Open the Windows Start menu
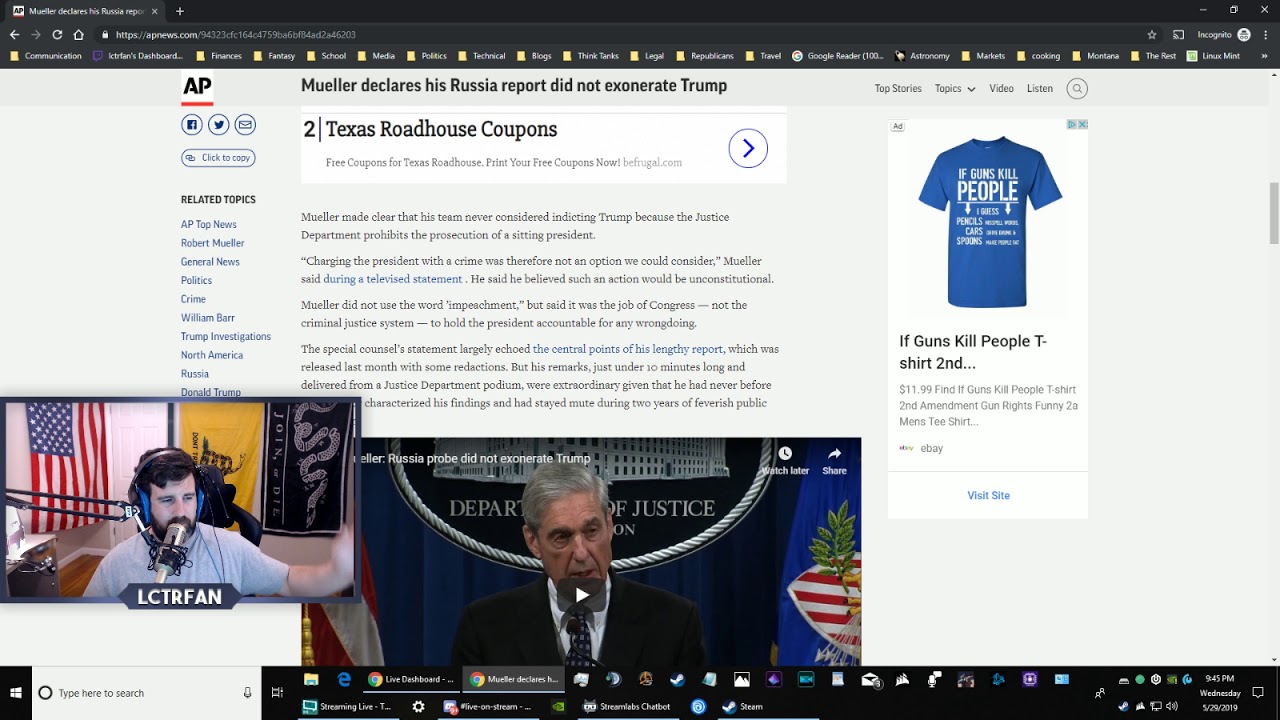 (x=16, y=693)
